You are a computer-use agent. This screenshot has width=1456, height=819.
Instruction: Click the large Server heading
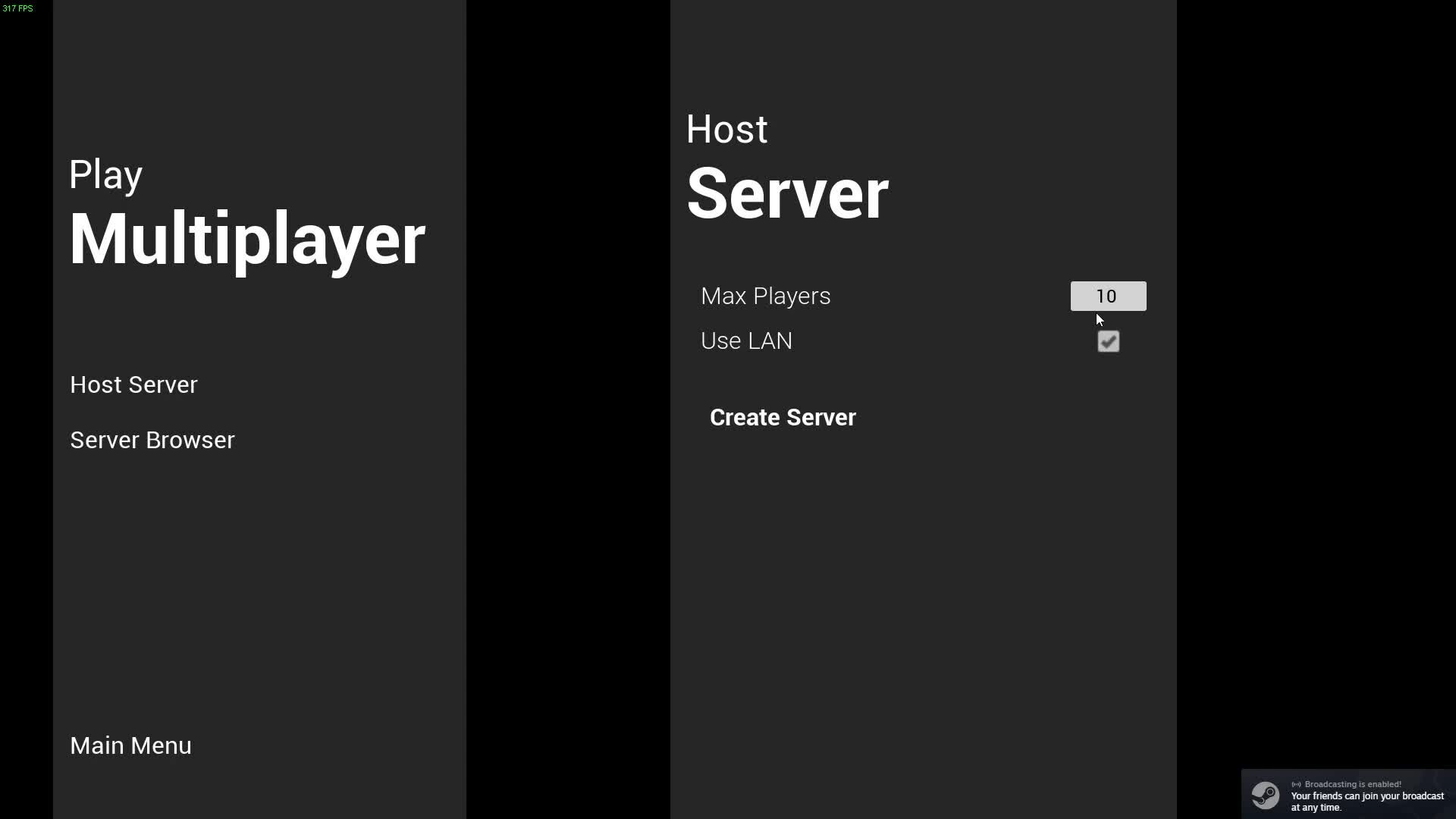pyautogui.click(x=787, y=194)
